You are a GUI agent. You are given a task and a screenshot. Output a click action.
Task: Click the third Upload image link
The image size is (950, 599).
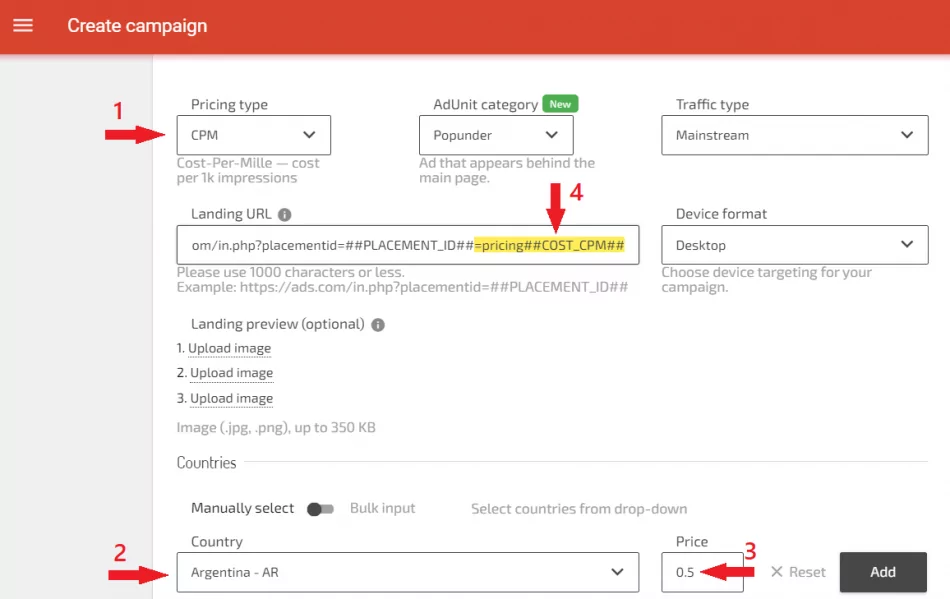230,398
